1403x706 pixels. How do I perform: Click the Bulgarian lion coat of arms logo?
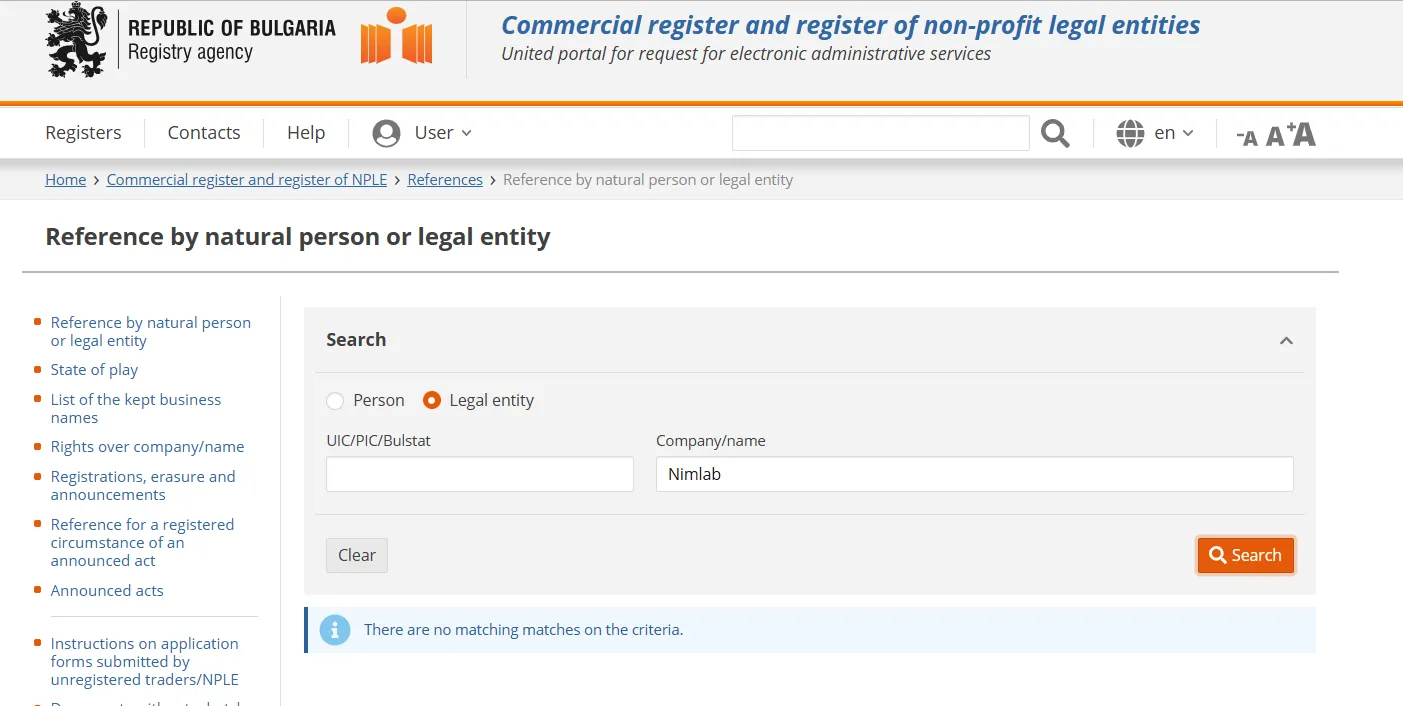click(x=76, y=41)
